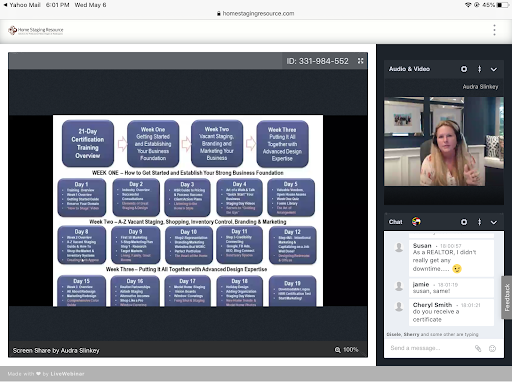Select the Day 10 slide box
Image resolution: width=512 pixels, height=384 pixels.
[x=189, y=245]
